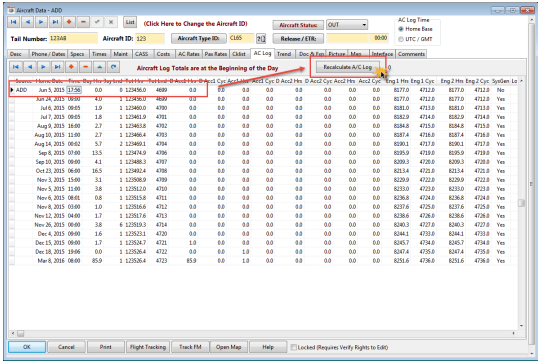Click the Track FM button
538x361 pixels.
pos(190,347)
